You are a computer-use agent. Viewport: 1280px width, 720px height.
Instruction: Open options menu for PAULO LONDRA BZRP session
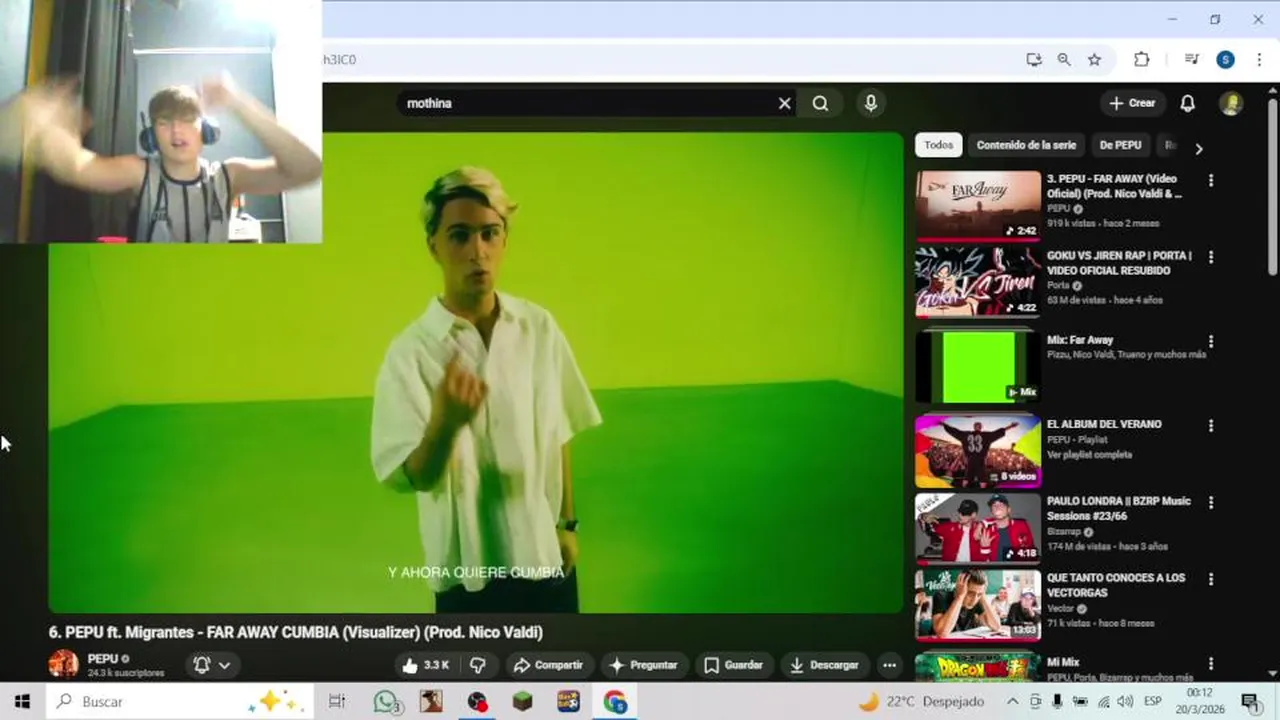(x=1211, y=503)
